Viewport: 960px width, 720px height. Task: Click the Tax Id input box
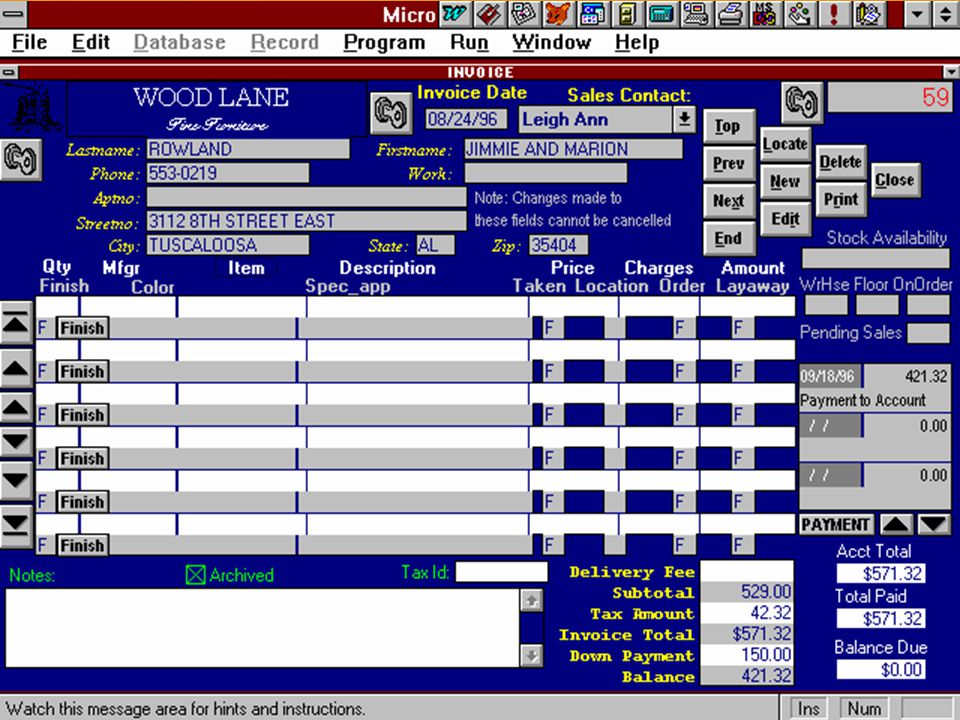pyautogui.click(x=501, y=572)
